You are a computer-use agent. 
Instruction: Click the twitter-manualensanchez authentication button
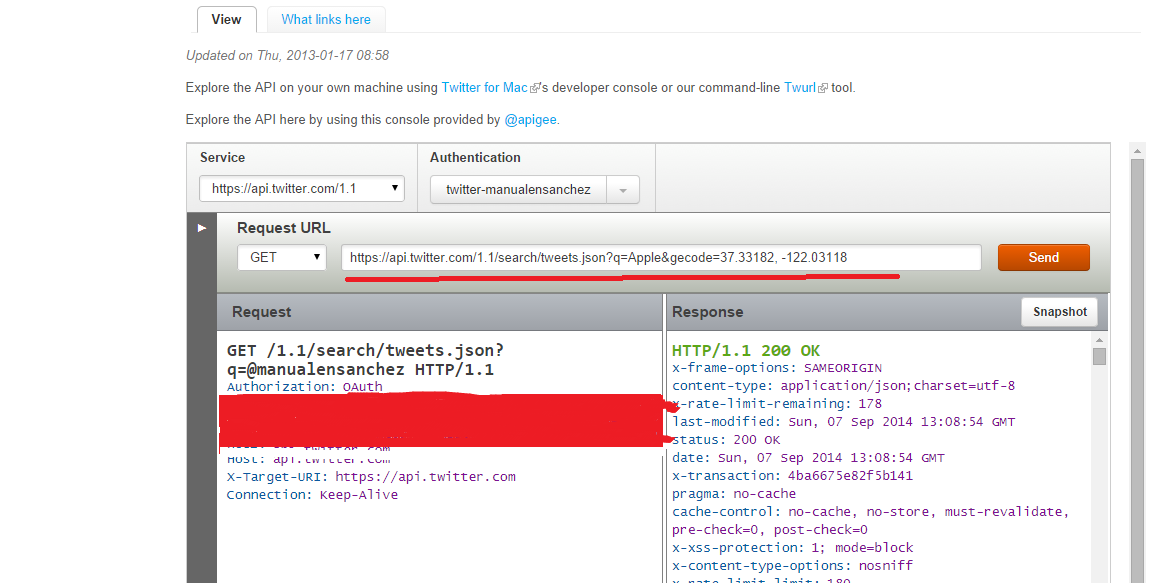point(518,189)
